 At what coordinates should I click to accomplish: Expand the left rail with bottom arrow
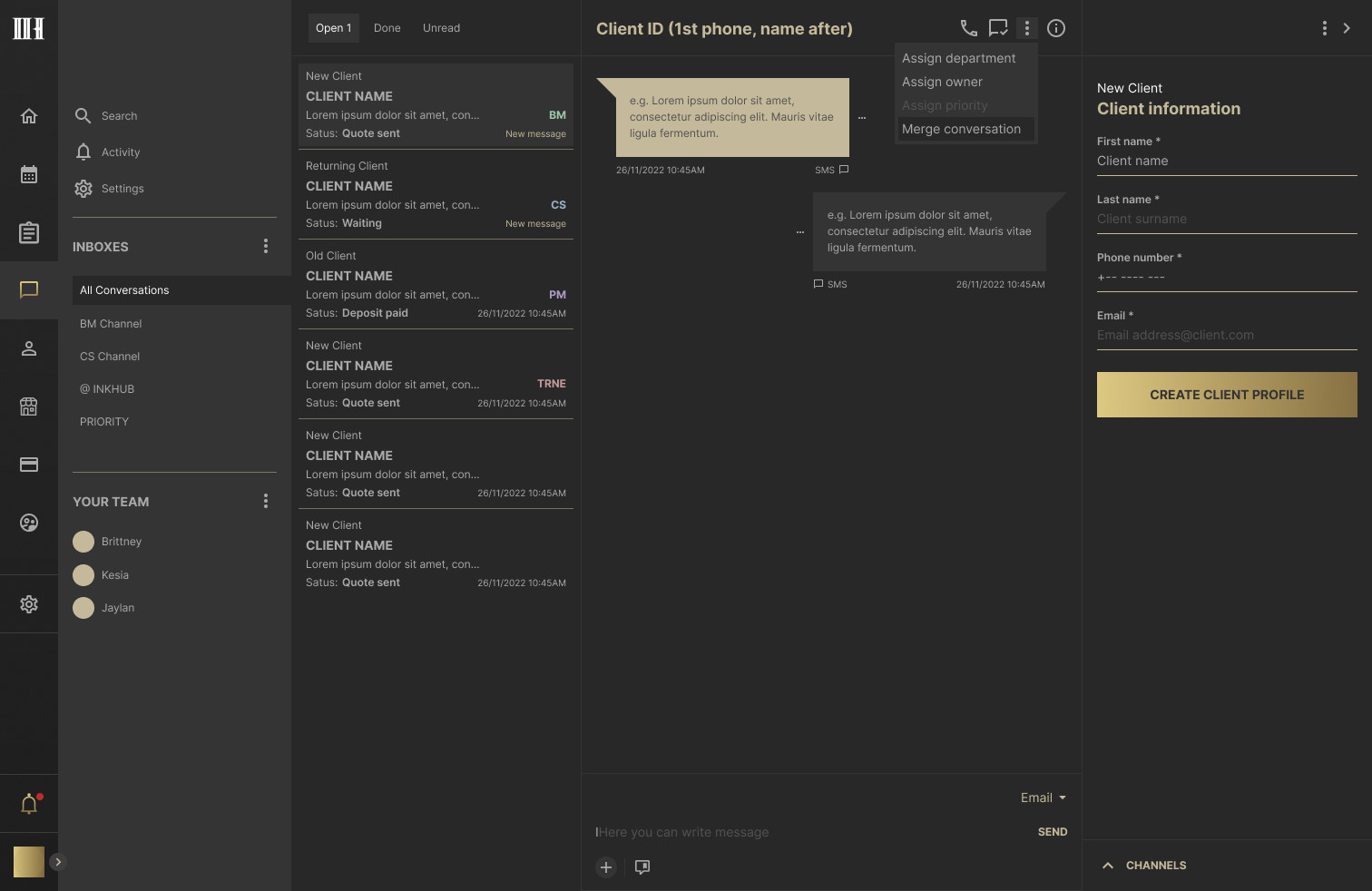[57, 862]
